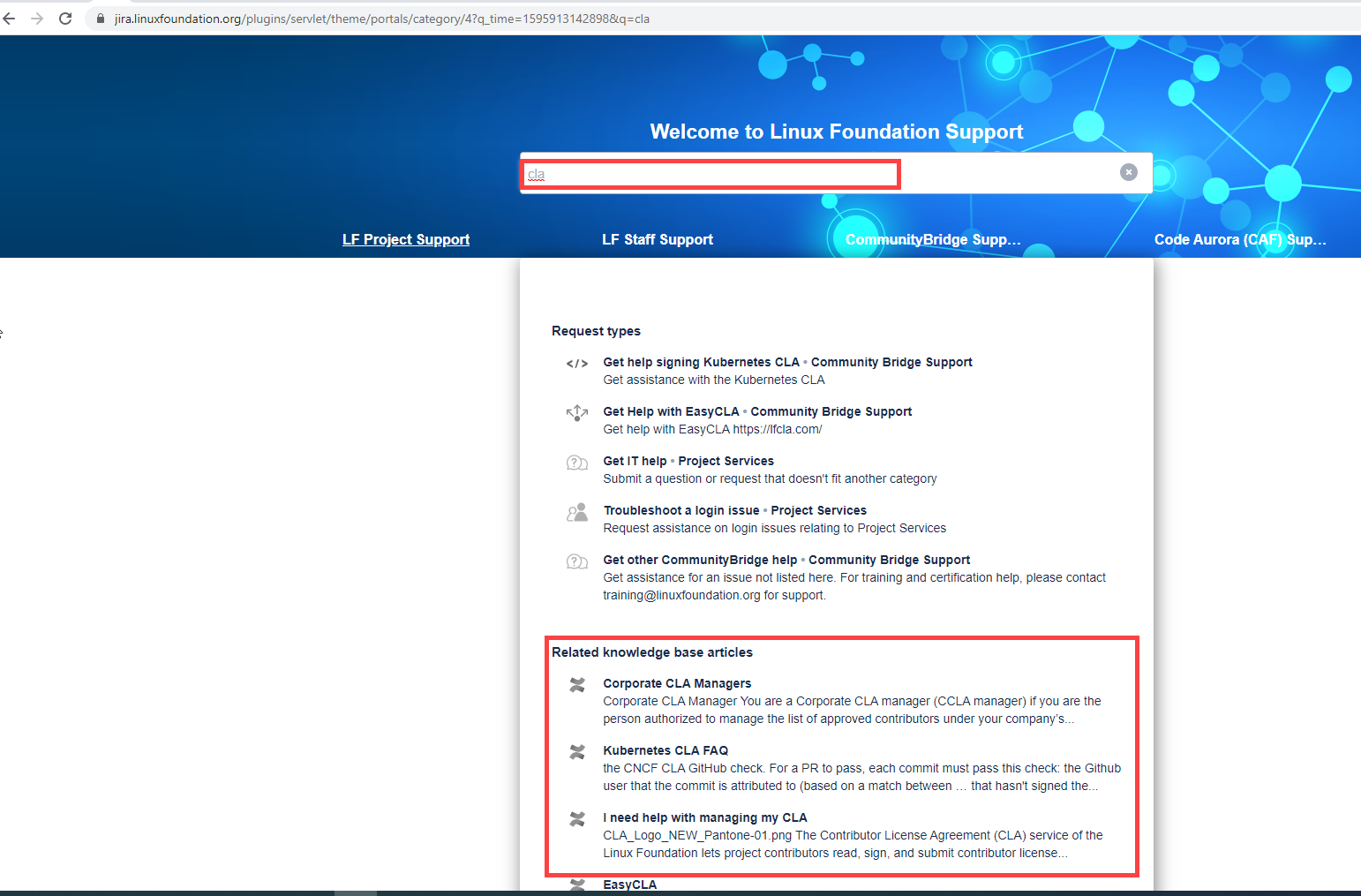The width and height of the screenshot is (1361, 896).
Task: Click the "Related knowledge base articles" heading
Action: 652,652
